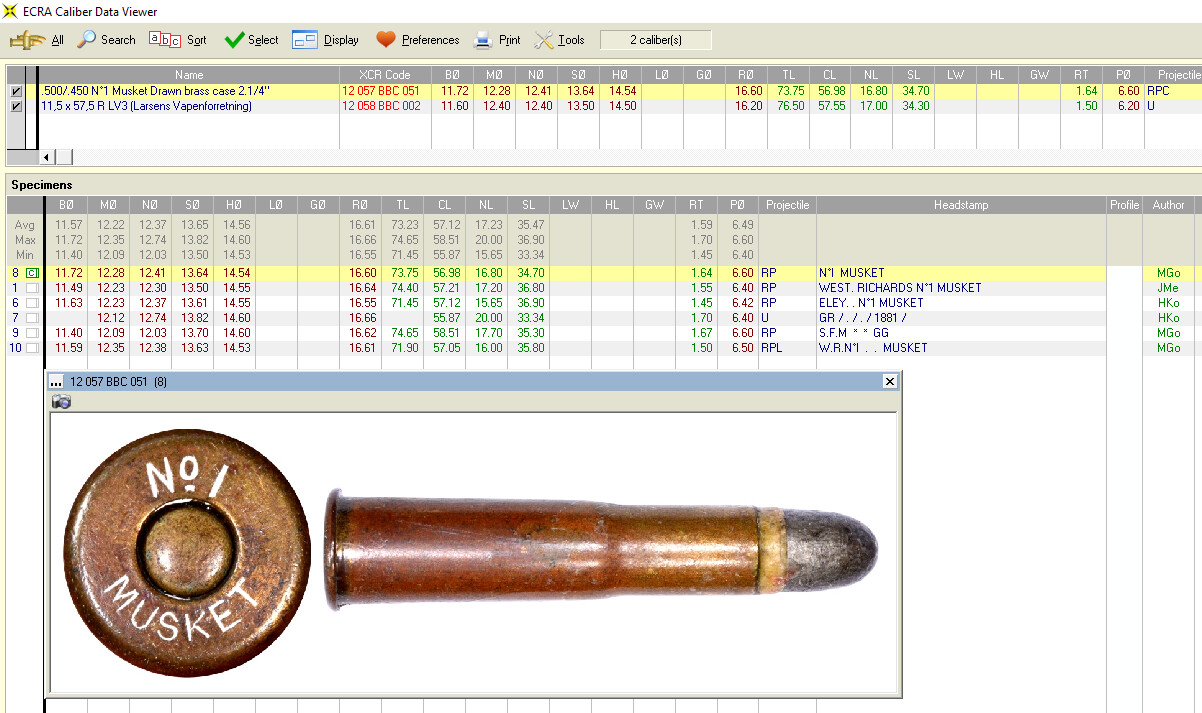
Task: Click the camera icon in image panel
Action: coord(61,401)
